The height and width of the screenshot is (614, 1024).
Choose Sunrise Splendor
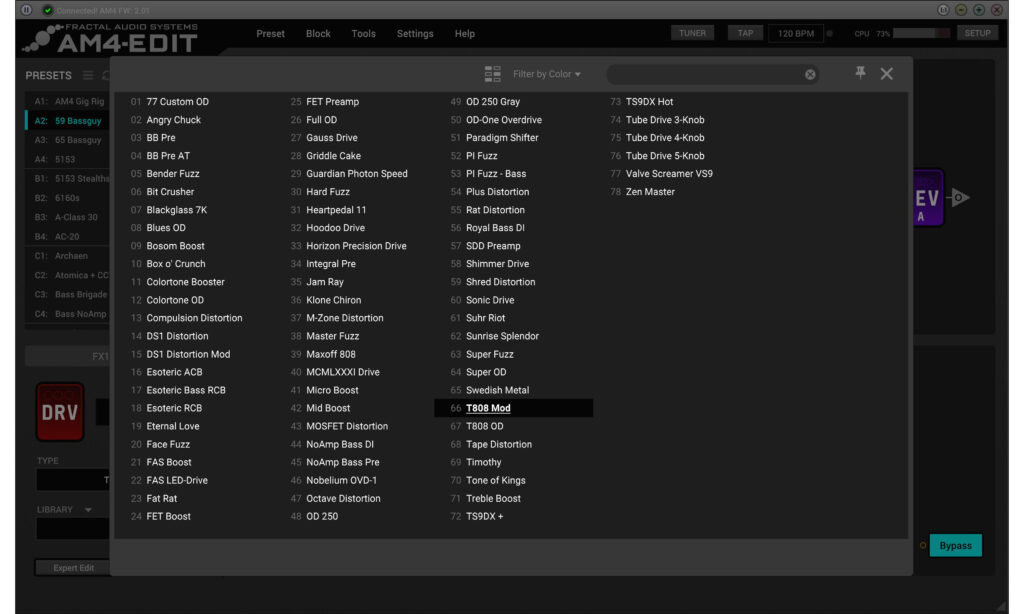point(502,336)
